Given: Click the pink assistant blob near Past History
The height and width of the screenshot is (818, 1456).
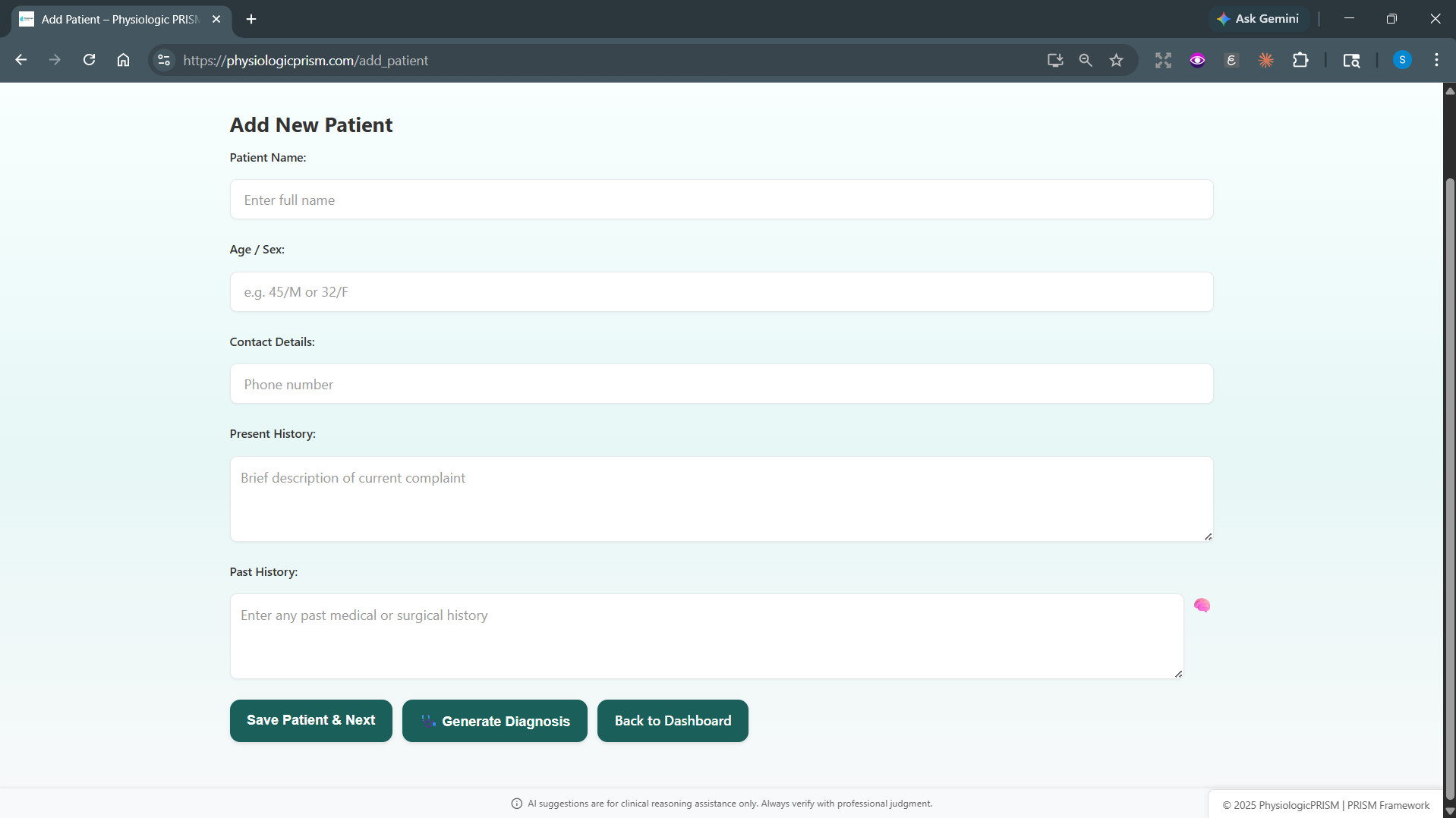Looking at the screenshot, I should tap(1202, 606).
